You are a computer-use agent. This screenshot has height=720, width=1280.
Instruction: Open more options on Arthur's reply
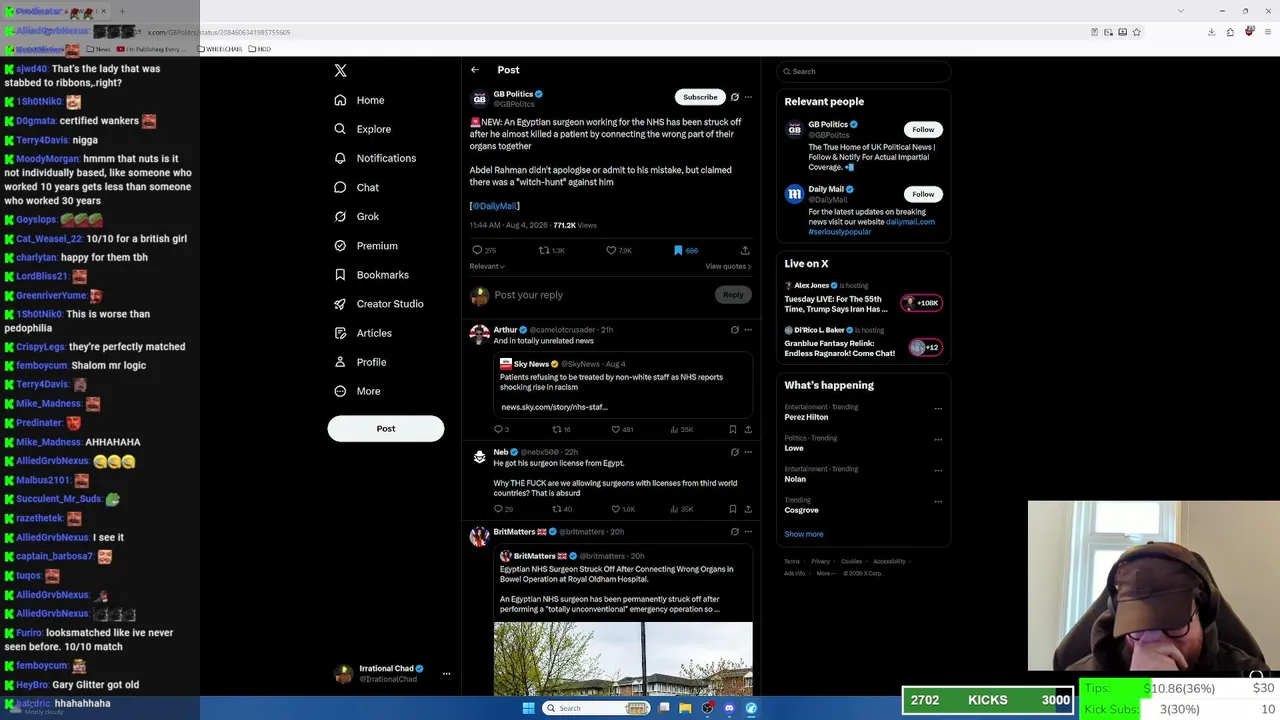click(x=748, y=329)
